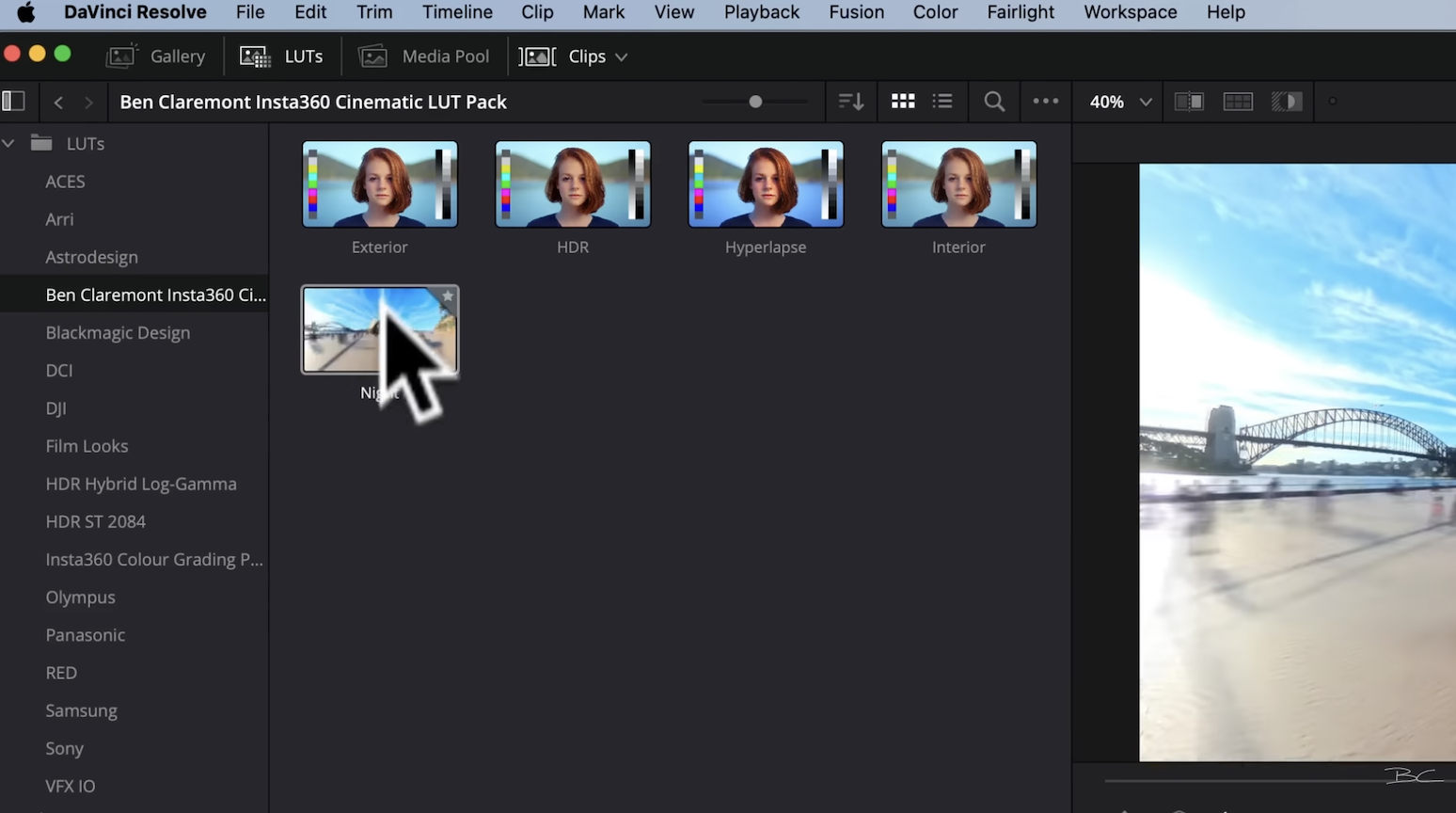
Task: Open the Media Pool panel
Action: [424, 56]
